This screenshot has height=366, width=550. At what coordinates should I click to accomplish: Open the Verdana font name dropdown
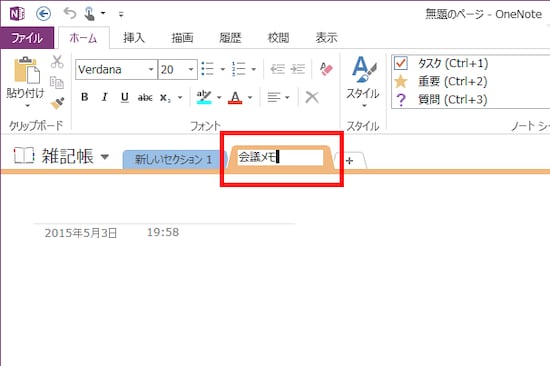151,69
